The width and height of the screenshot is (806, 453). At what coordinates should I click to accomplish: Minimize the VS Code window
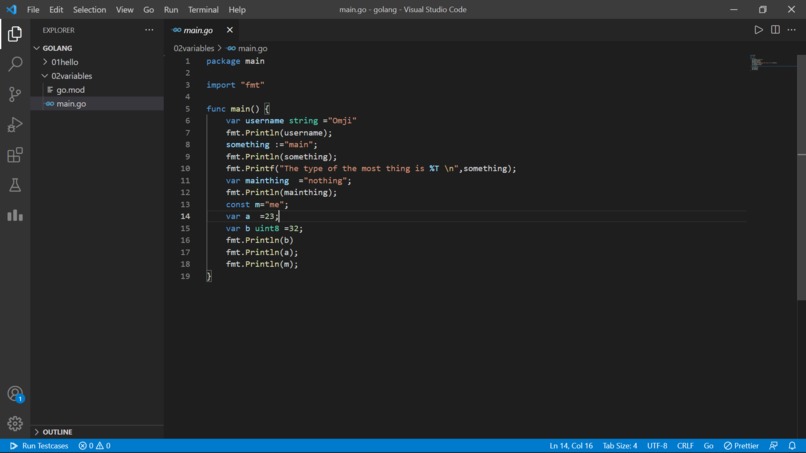[x=734, y=9]
